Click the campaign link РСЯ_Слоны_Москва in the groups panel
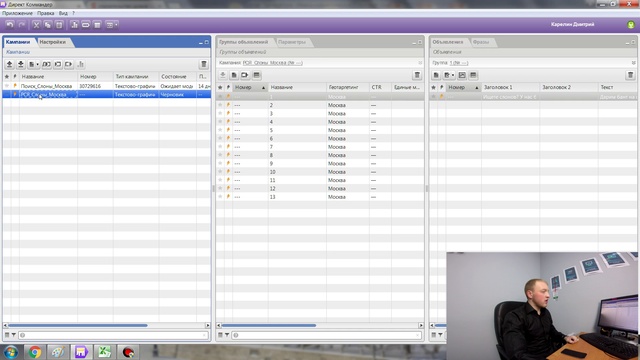The height and width of the screenshot is (360, 640). click(x=273, y=63)
